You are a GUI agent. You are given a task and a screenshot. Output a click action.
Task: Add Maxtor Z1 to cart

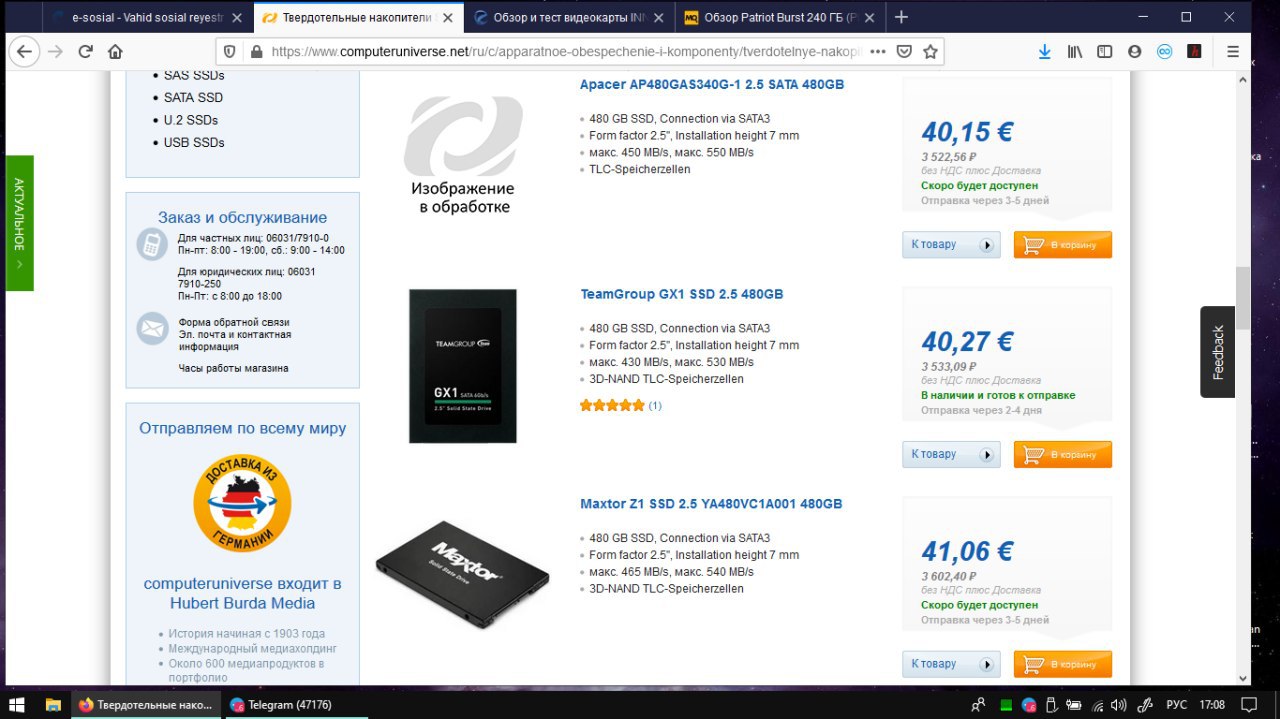pyautogui.click(x=1063, y=664)
